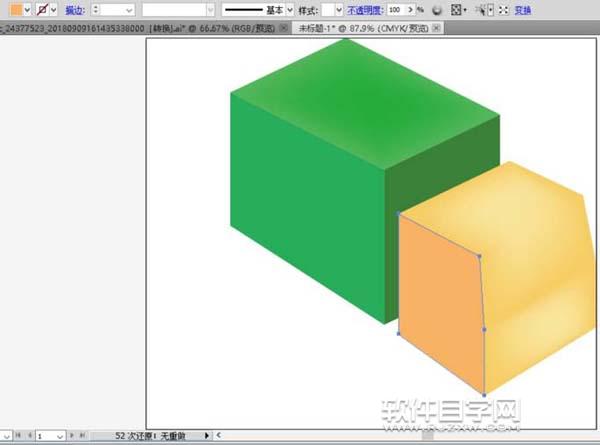The height and width of the screenshot is (445, 600).
Task: Open the zoom level dropdown in status bar
Action: [7, 436]
